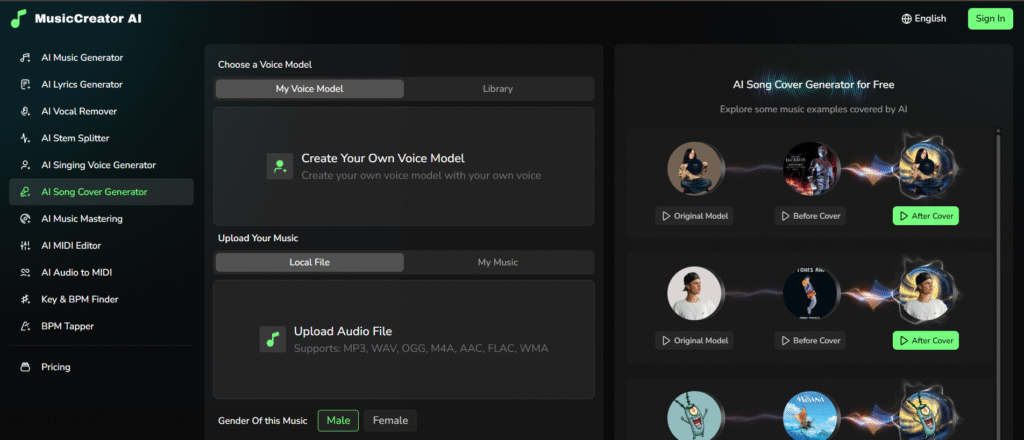
Task: Select the Local File tab
Action: pyautogui.click(x=310, y=262)
